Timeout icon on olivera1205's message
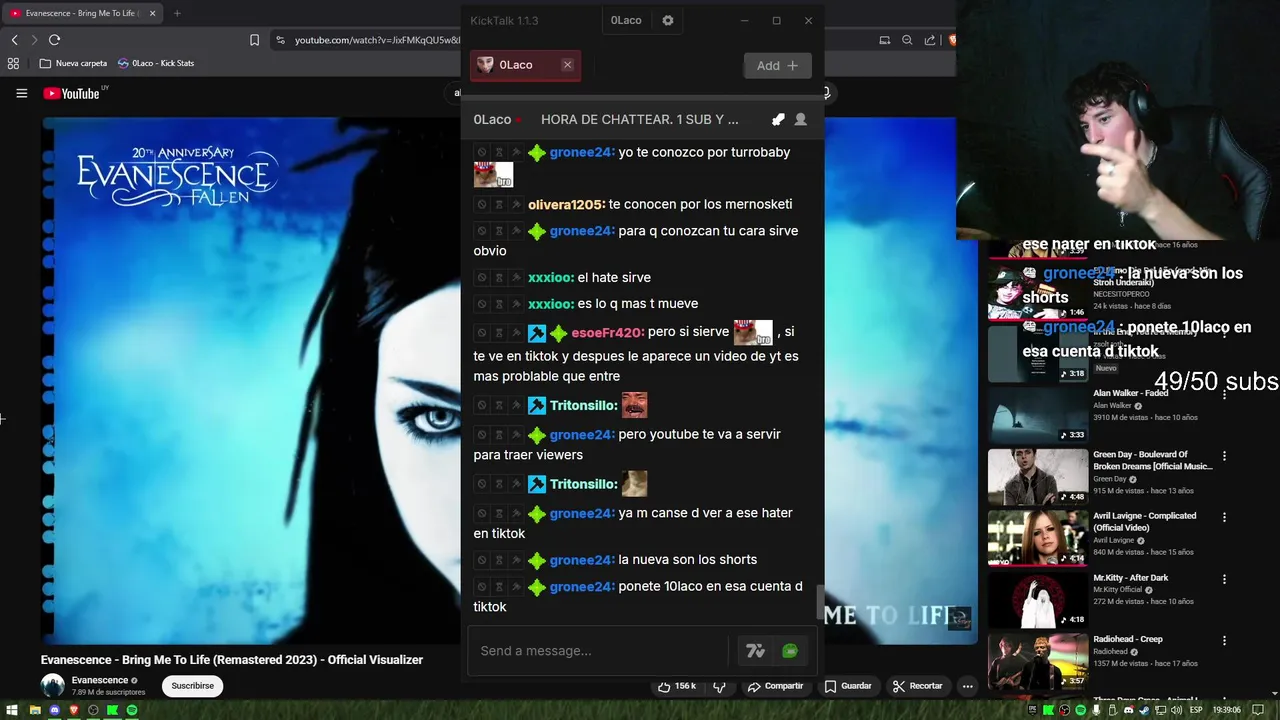Image resolution: width=1280 pixels, height=720 pixels. 498,204
